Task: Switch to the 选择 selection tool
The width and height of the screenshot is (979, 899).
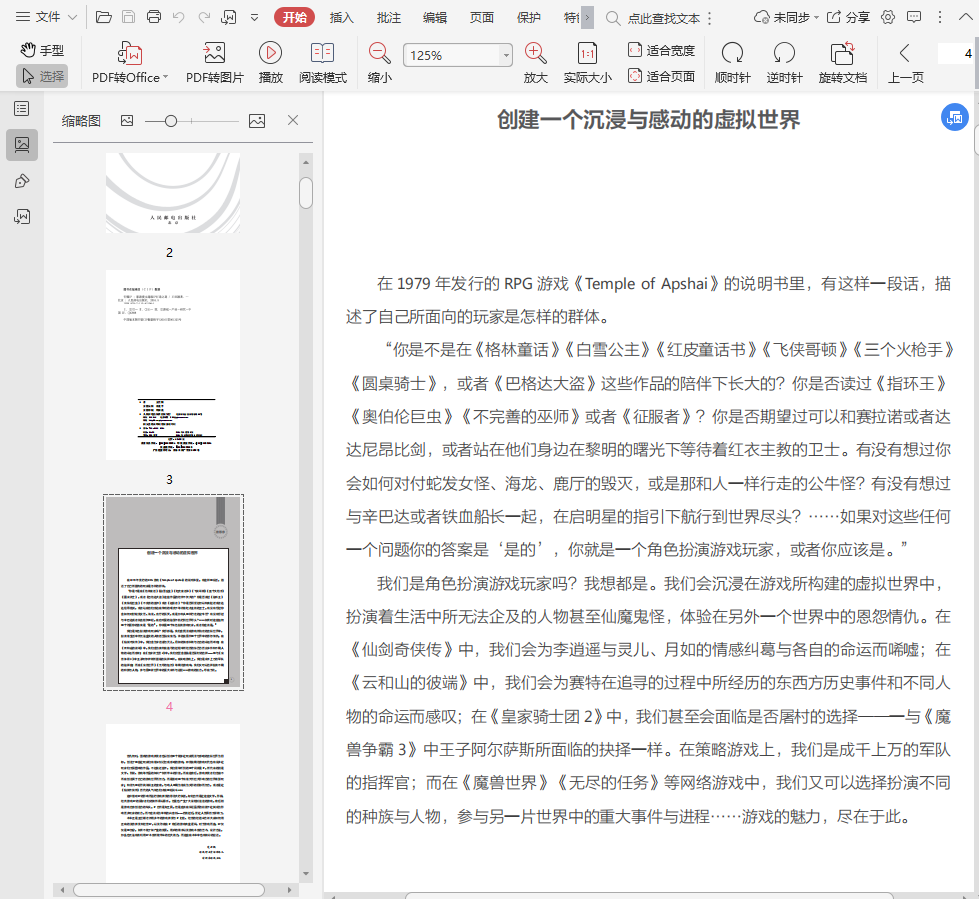Action: click(x=42, y=75)
